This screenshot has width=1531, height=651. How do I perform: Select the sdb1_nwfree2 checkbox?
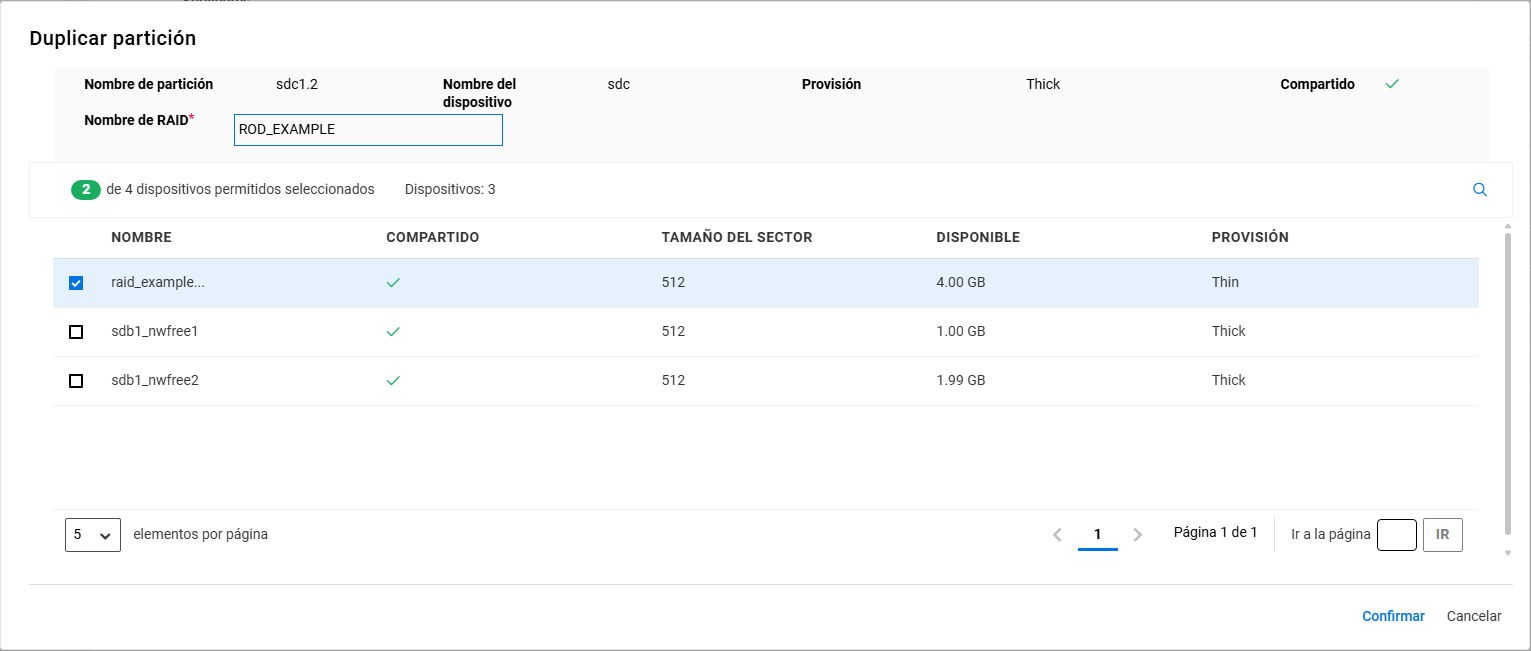click(x=76, y=381)
